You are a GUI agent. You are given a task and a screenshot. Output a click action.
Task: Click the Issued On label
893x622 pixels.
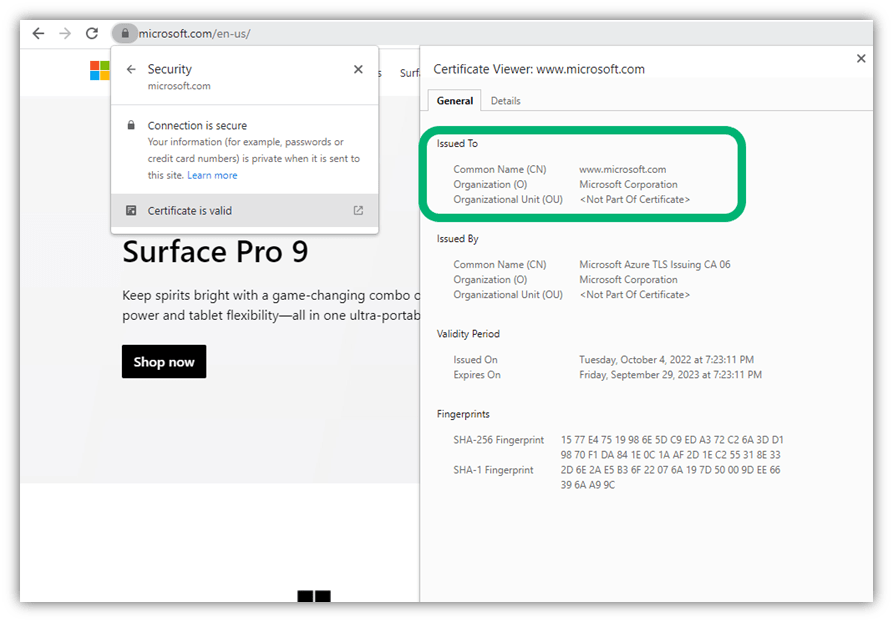point(475,360)
